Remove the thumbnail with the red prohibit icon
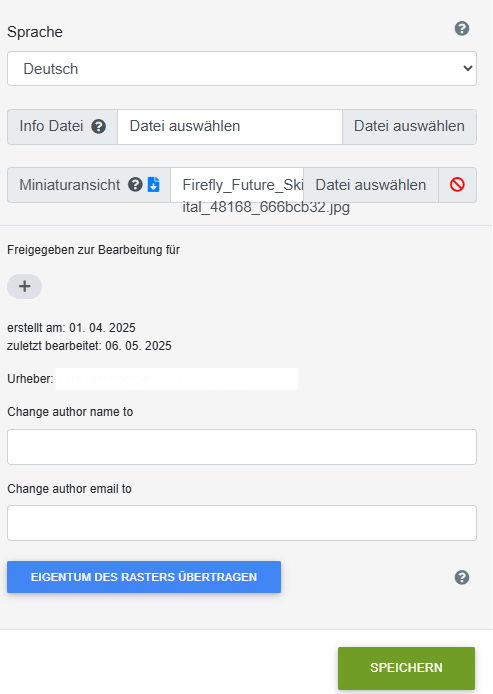Screen dimensions: 493x694 [457, 185]
